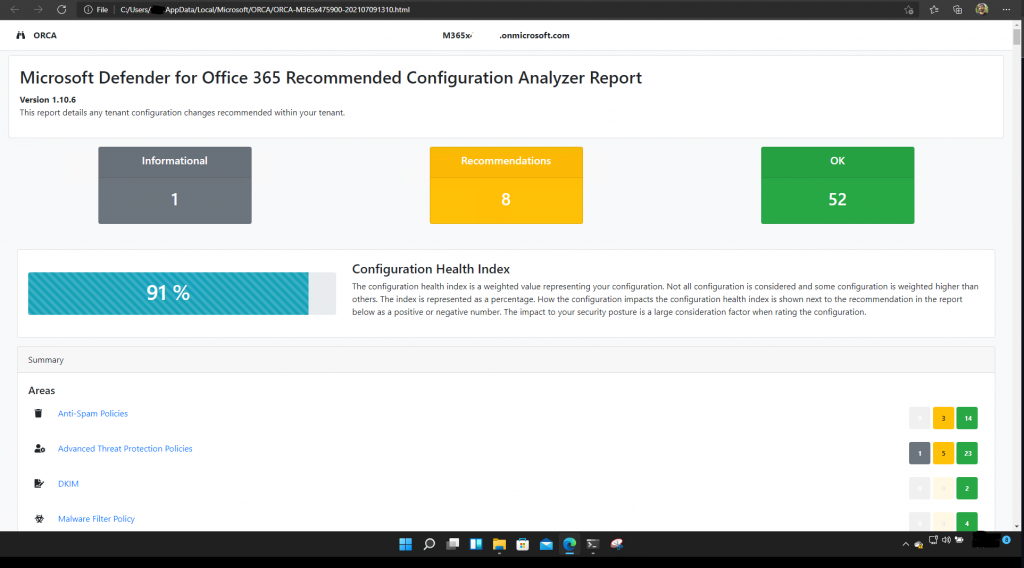This screenshot has height=568, width=1024.
Task: Click the biohazard icon beside Malware Filter Policy
Action: point(39,519)
